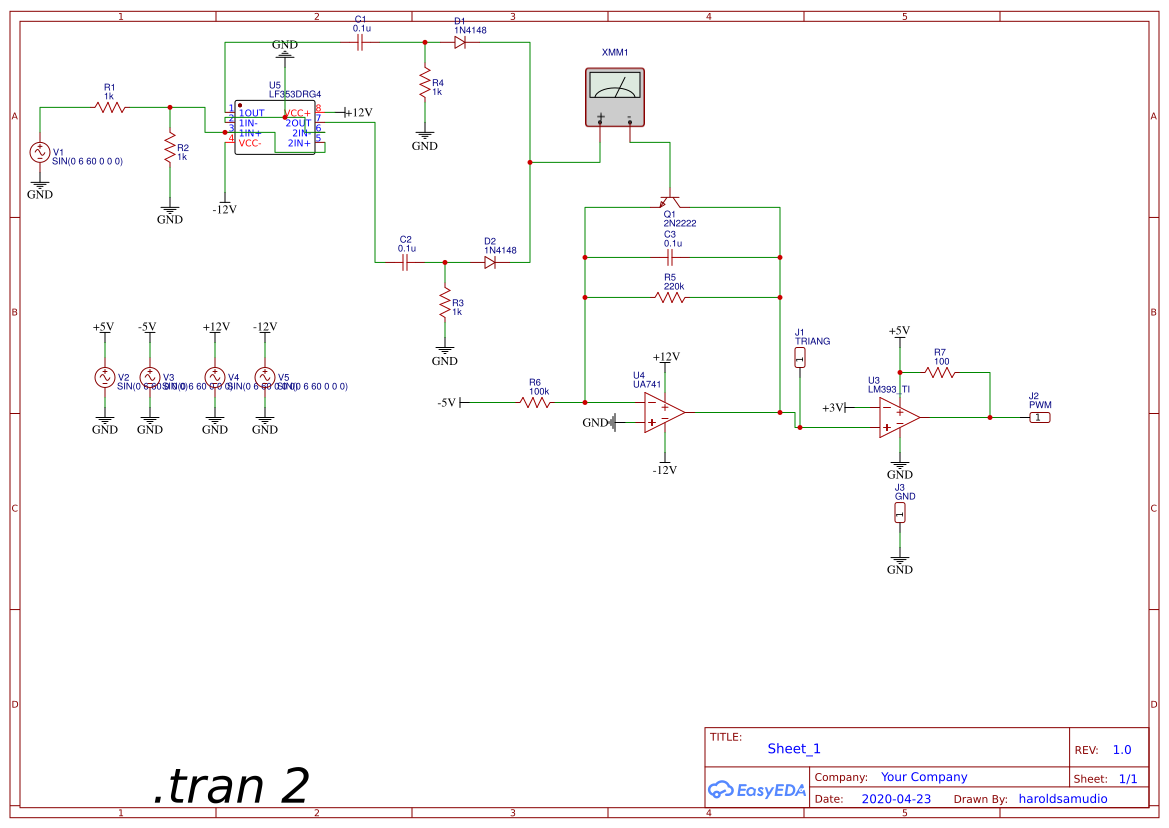The image size is (1169, 828).
Task: Select the "Sheet_1" title text
Action: click(x=794, y=749)
